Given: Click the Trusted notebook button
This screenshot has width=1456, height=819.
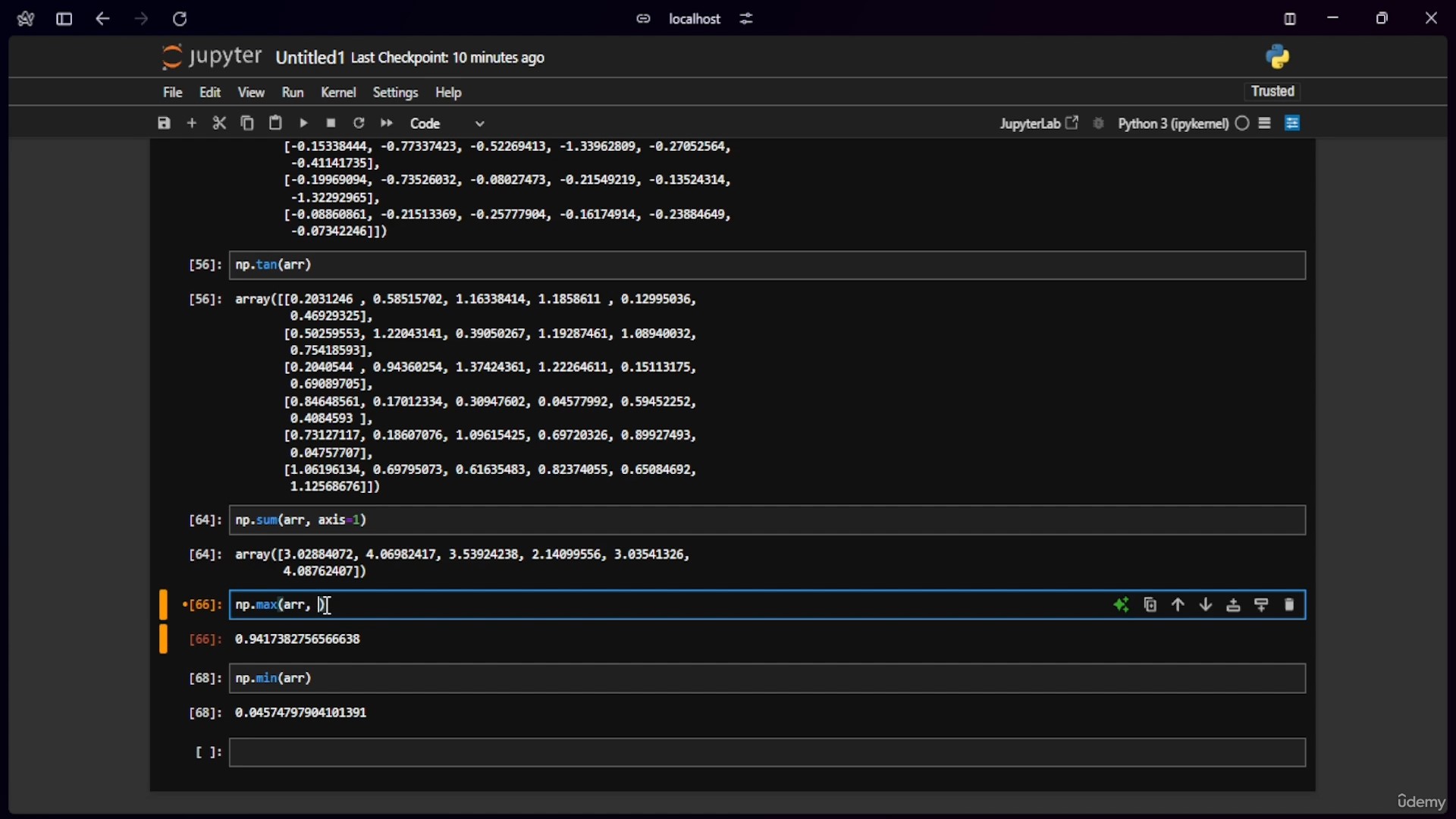Looking at the screenshot, I should 1273,92.
